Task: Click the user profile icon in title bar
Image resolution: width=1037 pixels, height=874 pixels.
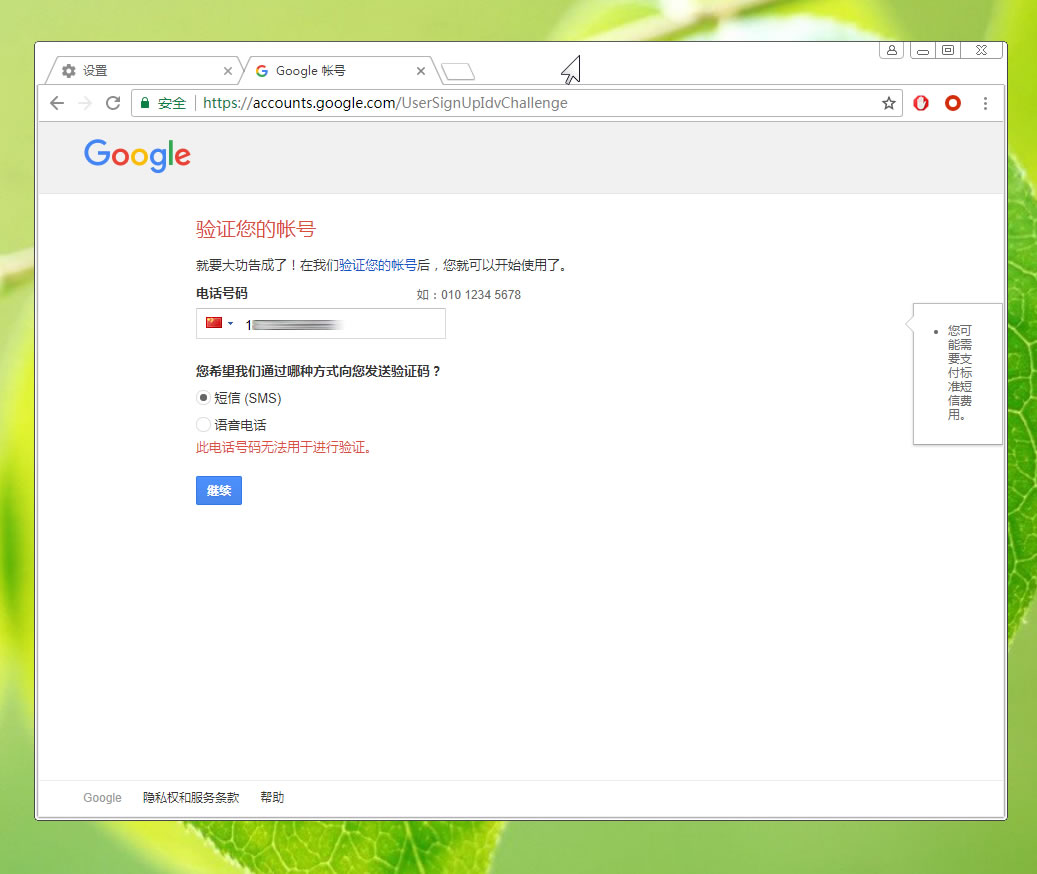Action: coord(892,50)
